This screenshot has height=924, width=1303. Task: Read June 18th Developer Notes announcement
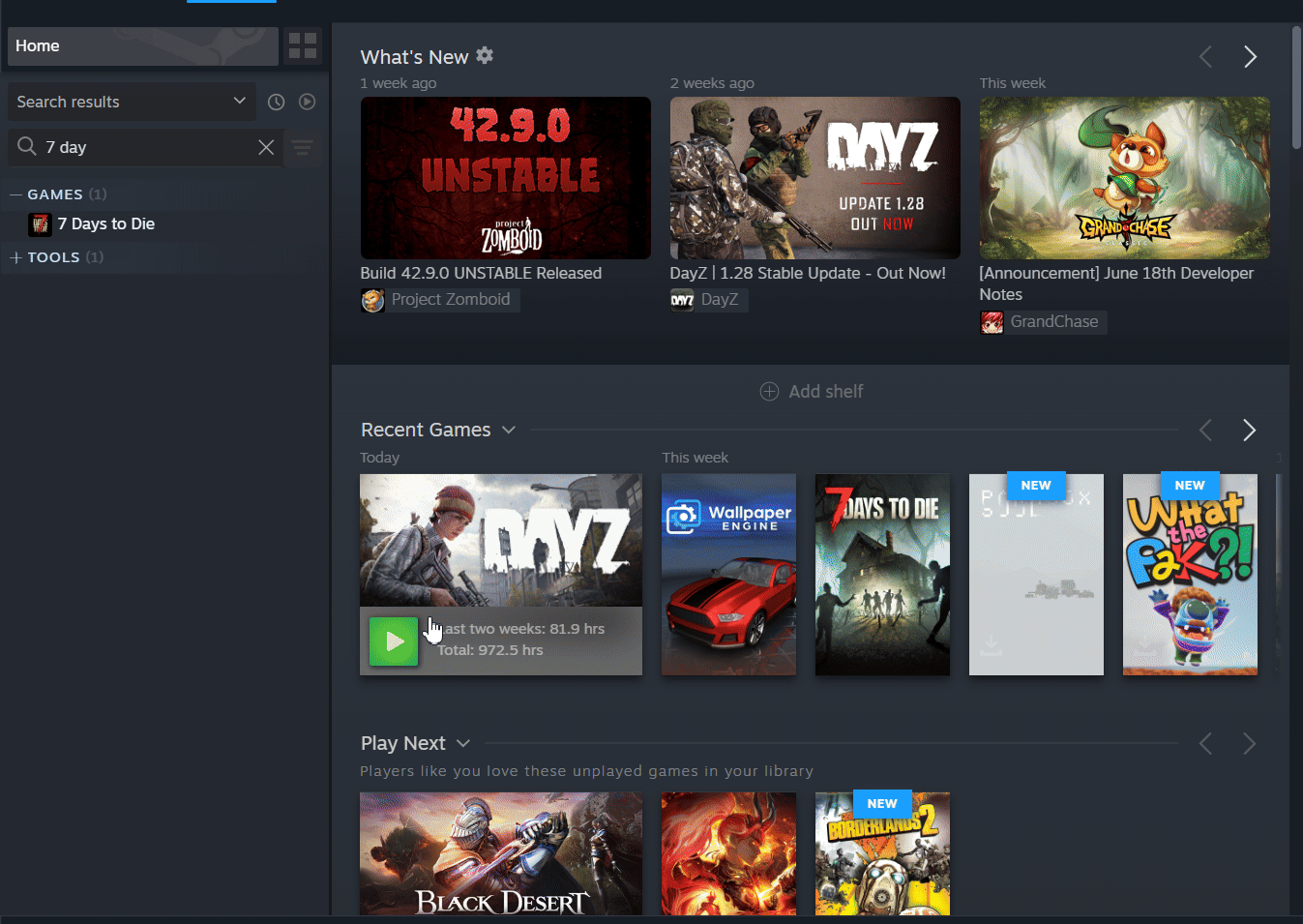coord(1116,283)
